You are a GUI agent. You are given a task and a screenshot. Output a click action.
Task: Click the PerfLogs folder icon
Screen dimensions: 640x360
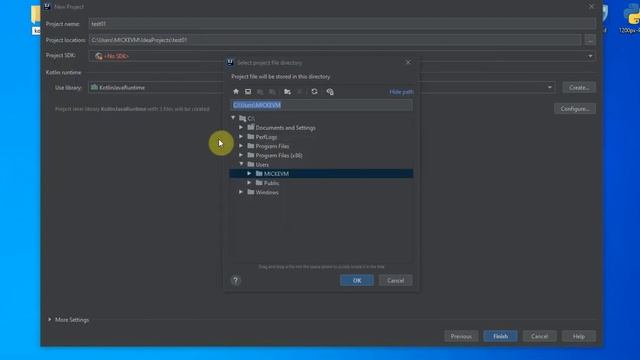(x=251, y=137)
